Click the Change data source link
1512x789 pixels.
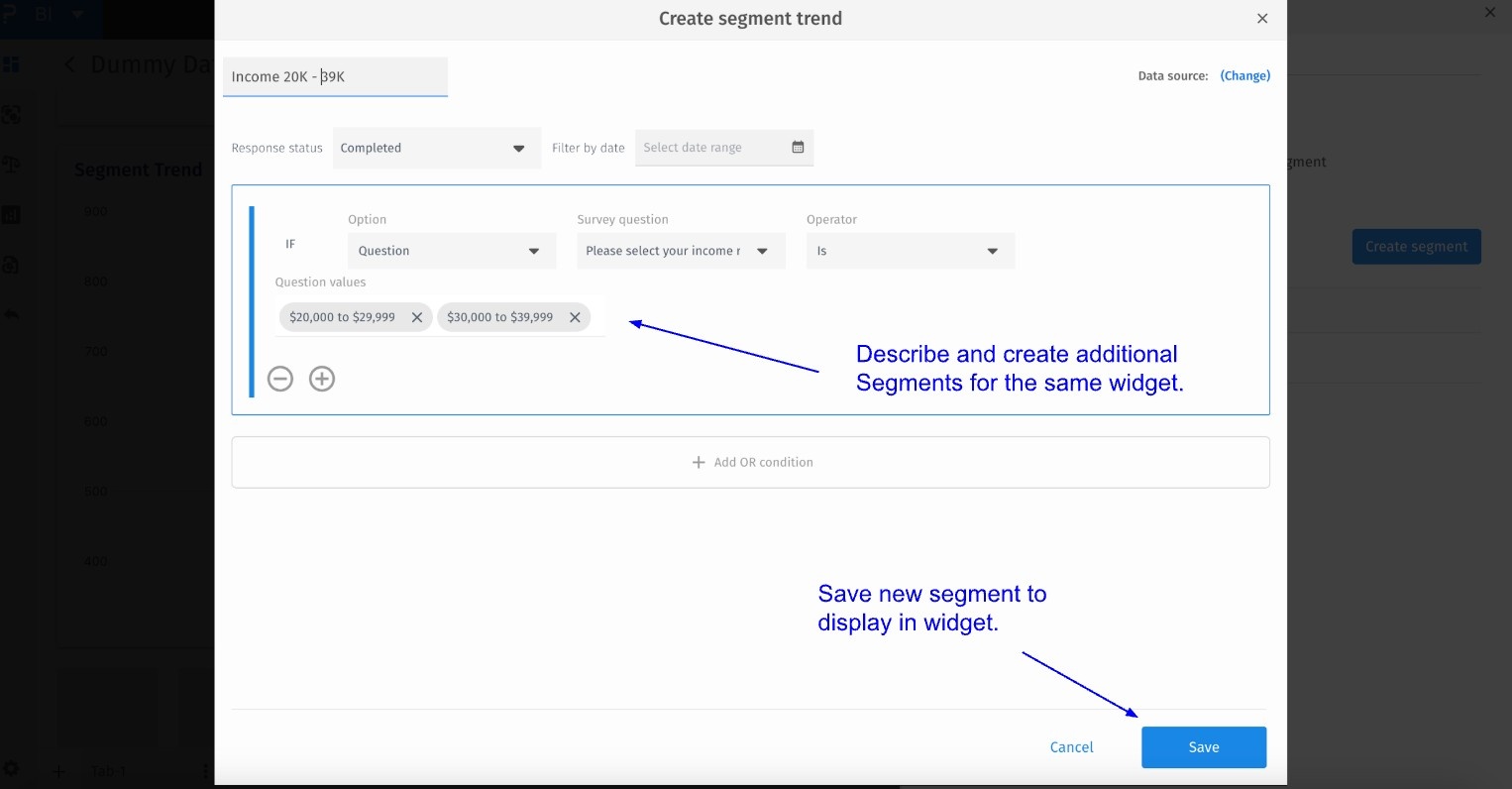click(1244, 75)
